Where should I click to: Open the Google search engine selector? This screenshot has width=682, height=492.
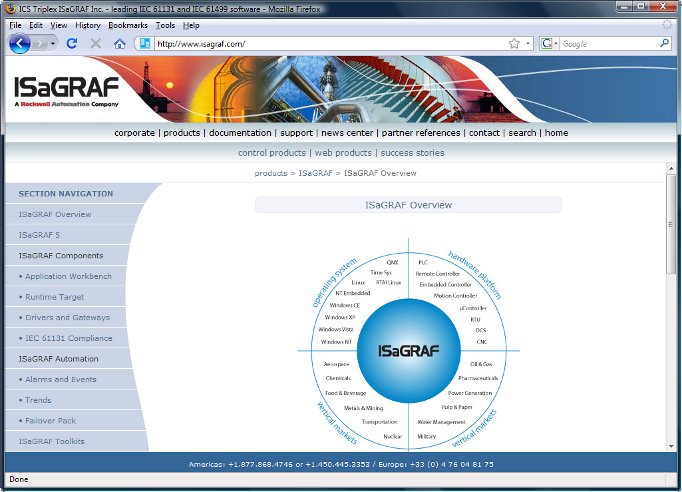[549, 44]
